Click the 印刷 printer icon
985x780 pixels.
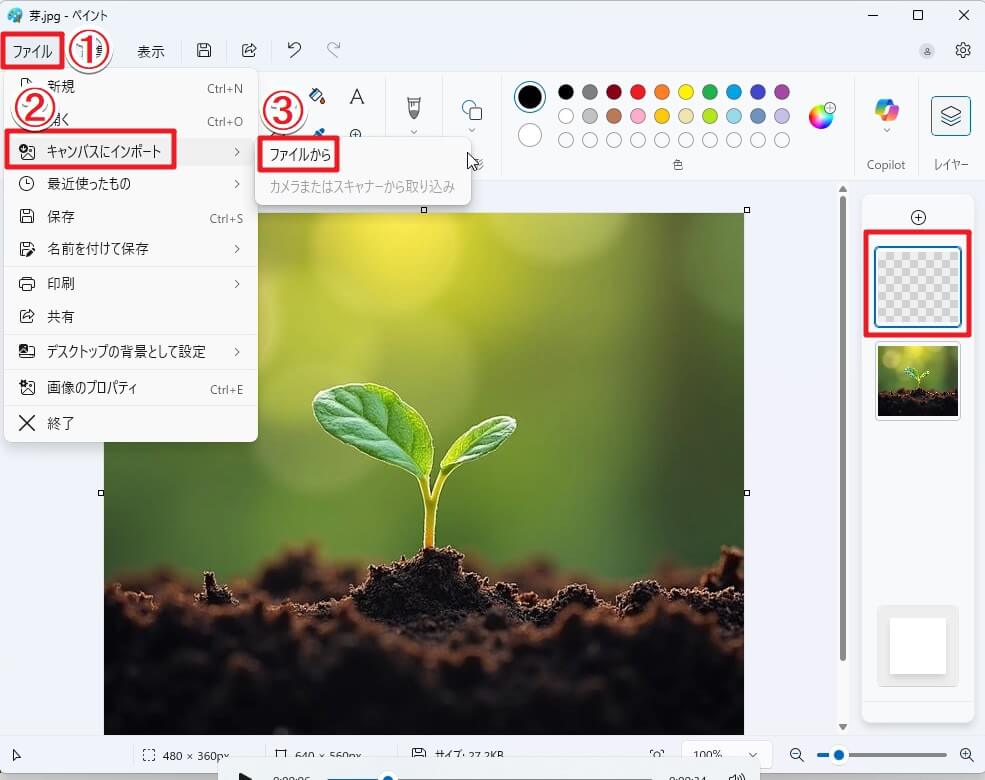pos(26,284)
